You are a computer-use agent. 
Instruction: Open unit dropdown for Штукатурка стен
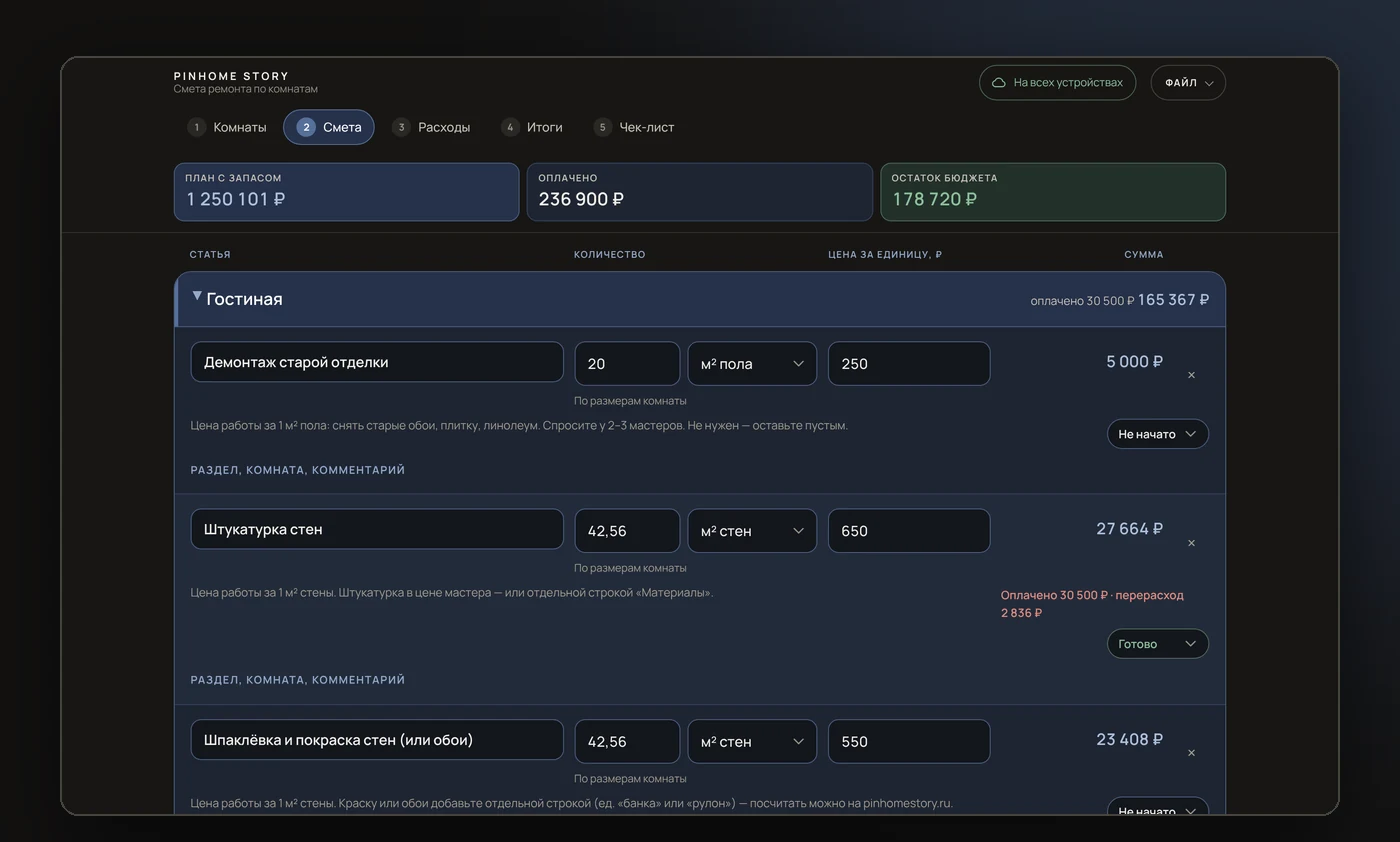tap(752, 531)
